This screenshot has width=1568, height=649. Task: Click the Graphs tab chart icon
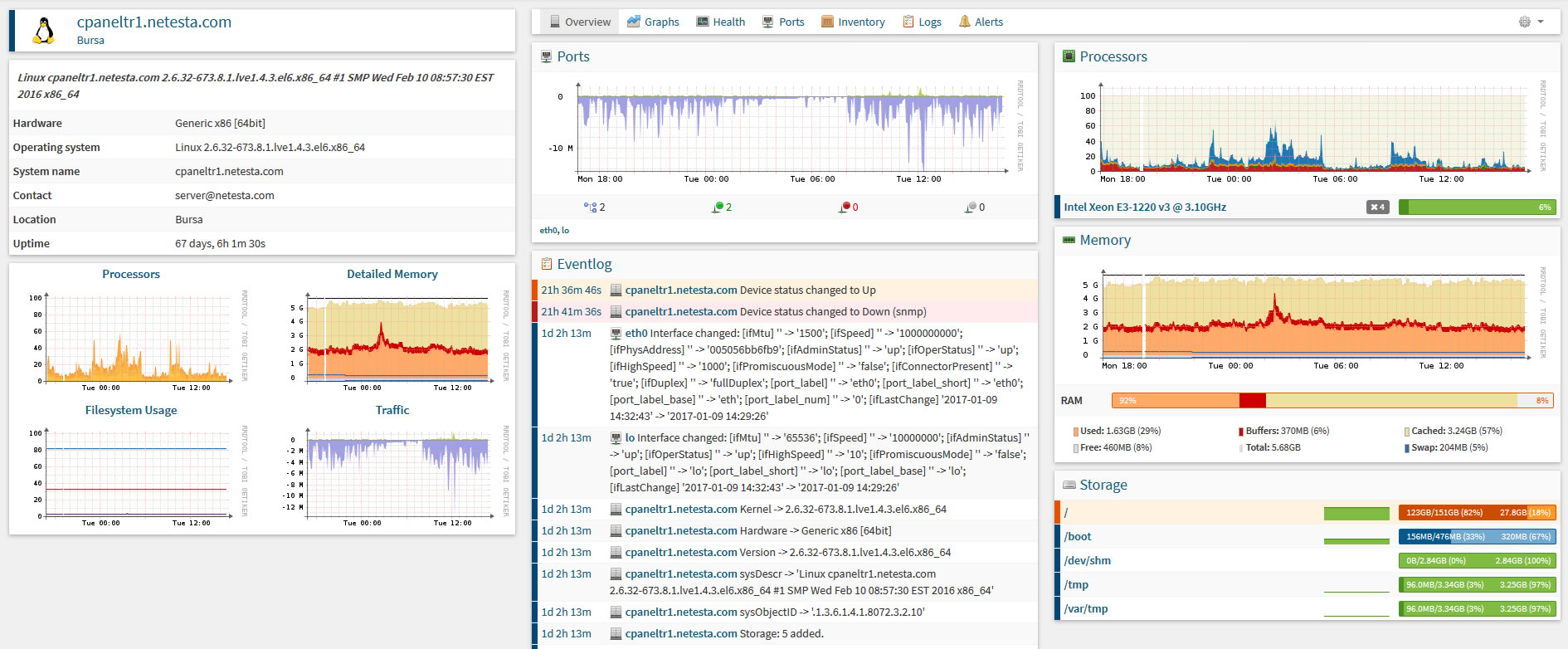coord(634,22)
